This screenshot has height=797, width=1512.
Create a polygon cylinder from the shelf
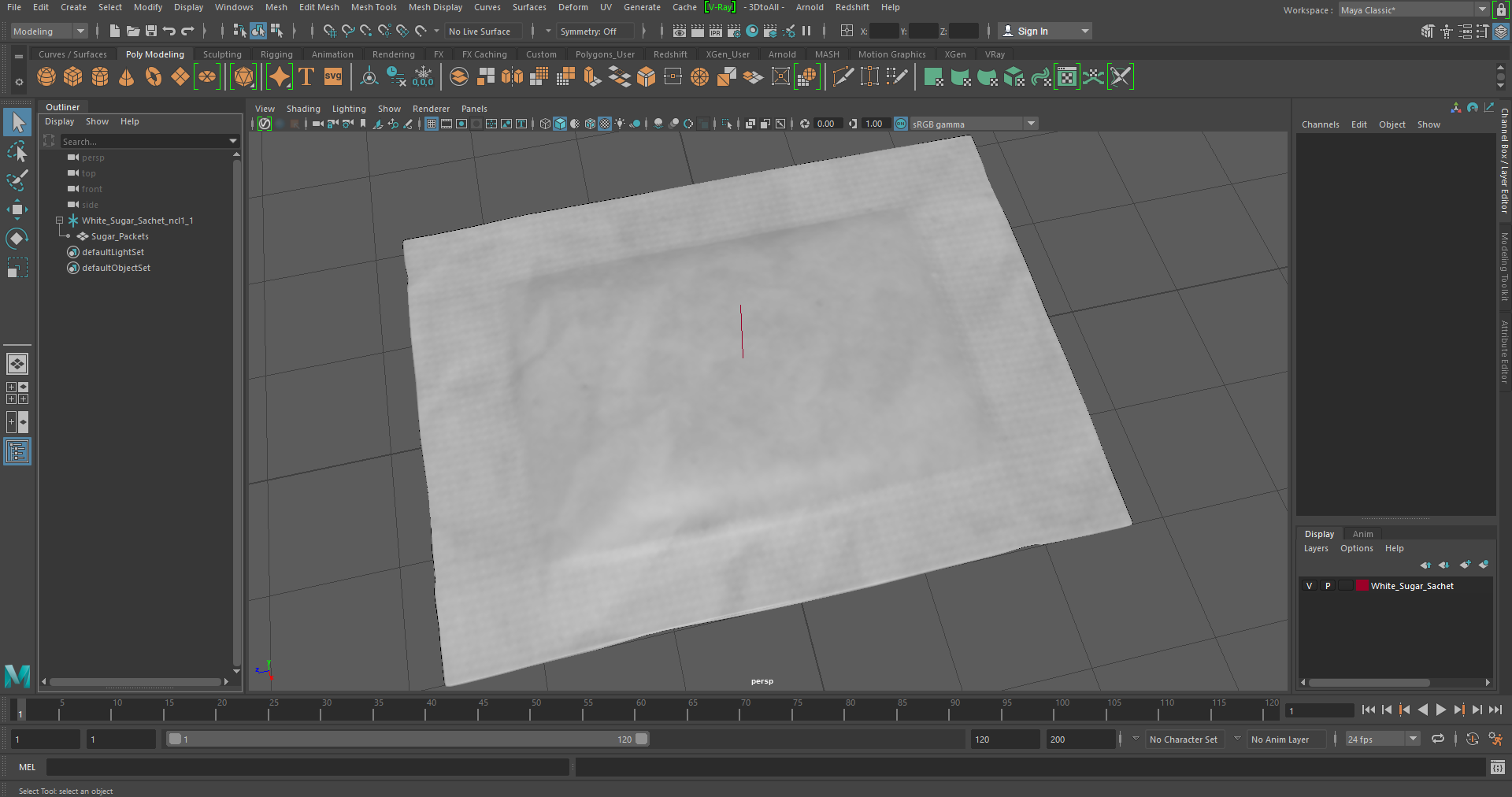[100, 76]
